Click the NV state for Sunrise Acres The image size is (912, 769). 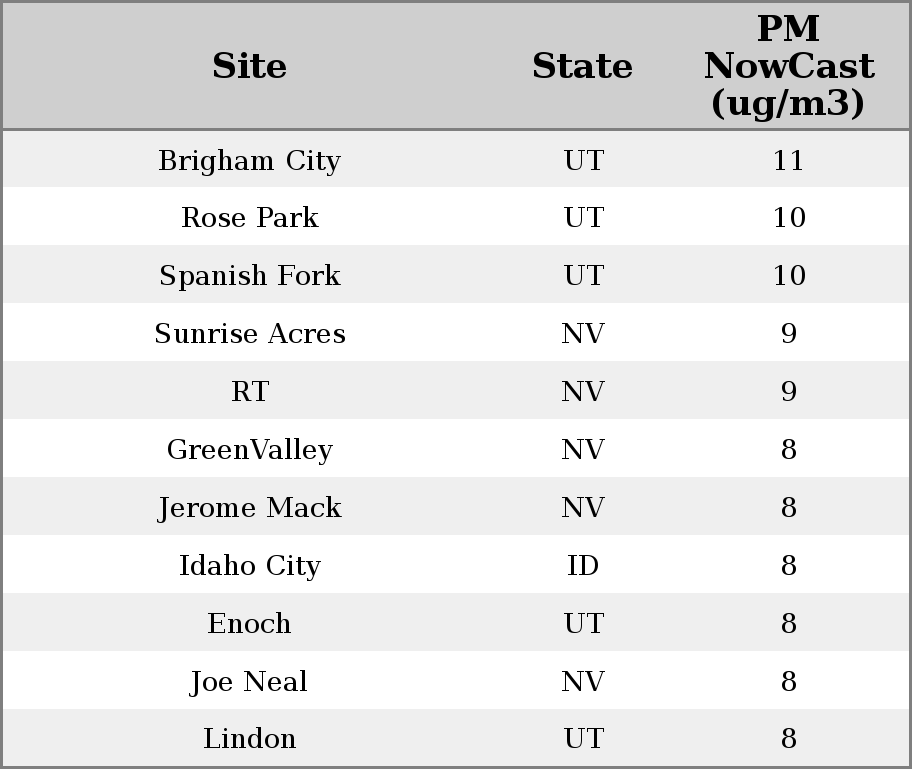583,334
